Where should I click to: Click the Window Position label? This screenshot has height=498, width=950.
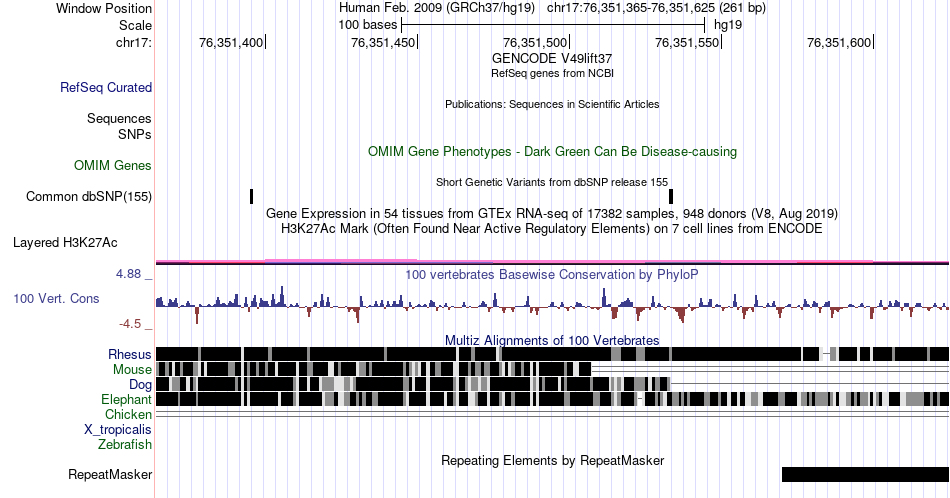click(104, 8)
